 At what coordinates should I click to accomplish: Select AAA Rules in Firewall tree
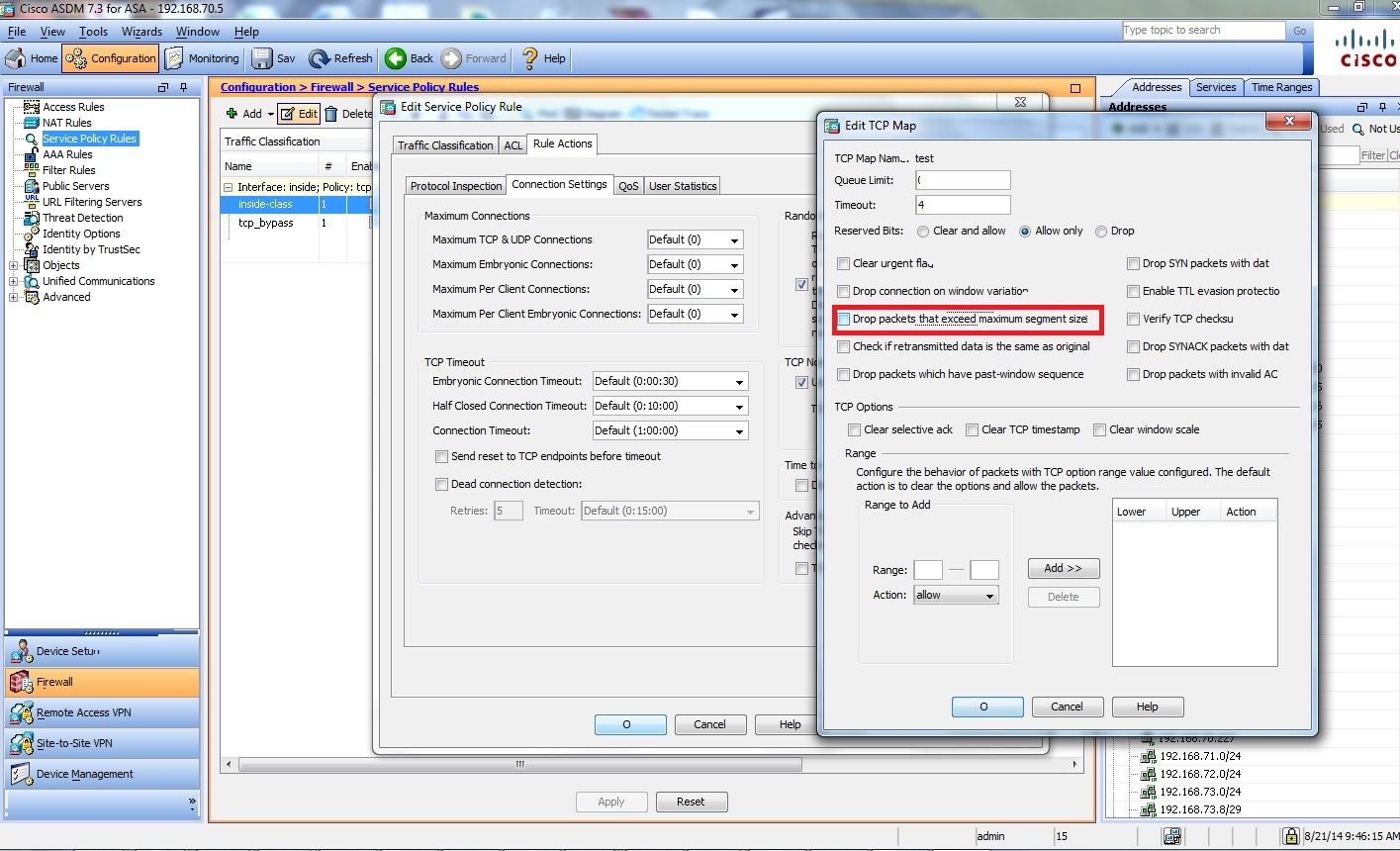pyautogui.click(x=67, y=154)
